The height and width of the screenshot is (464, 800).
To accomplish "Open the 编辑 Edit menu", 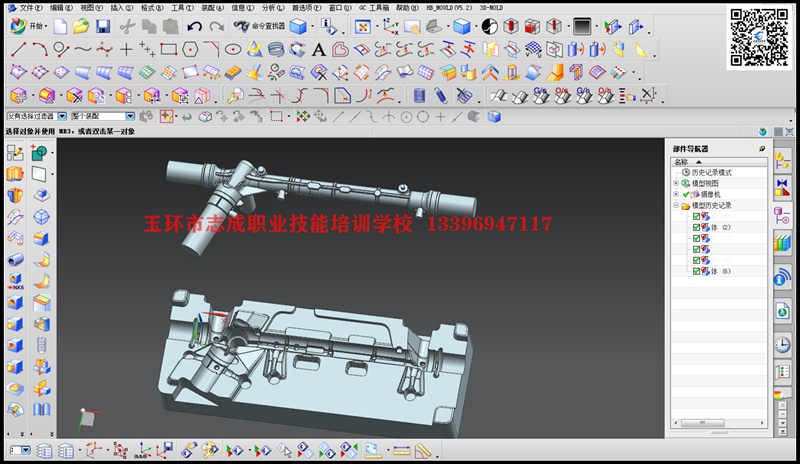I will 61,8.
